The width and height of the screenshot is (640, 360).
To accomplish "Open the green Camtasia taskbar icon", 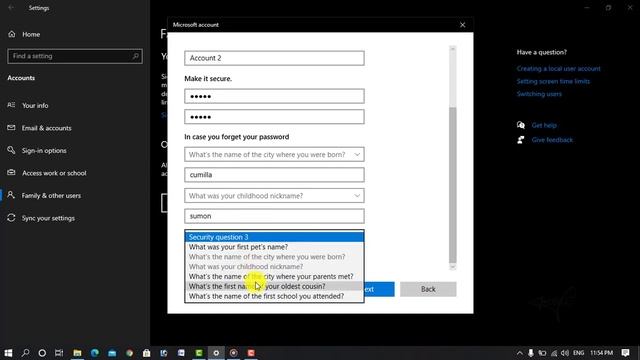I will point(199,353).
